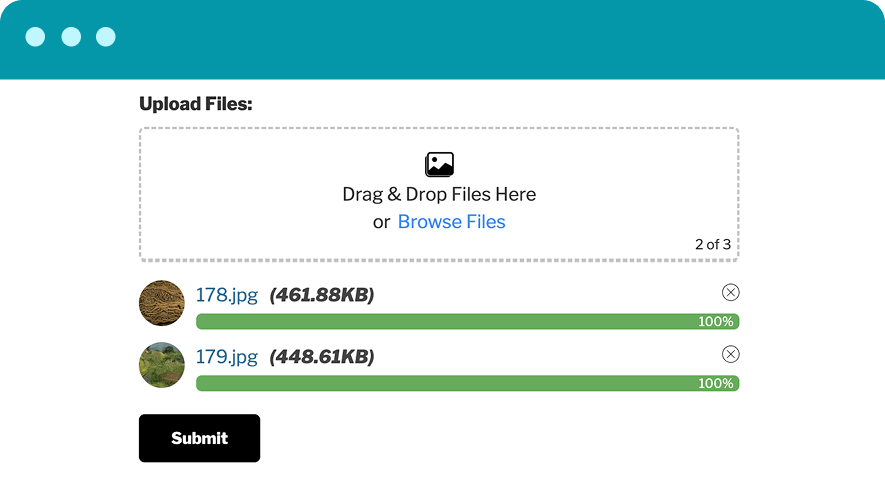Click the 178.jpg green progress bar
This screenshot has height=485, width=885.
pos(467,321)
